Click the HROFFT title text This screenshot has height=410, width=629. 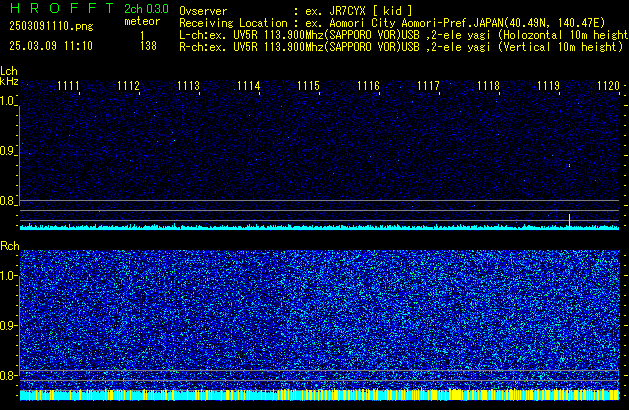click(62, 8)
